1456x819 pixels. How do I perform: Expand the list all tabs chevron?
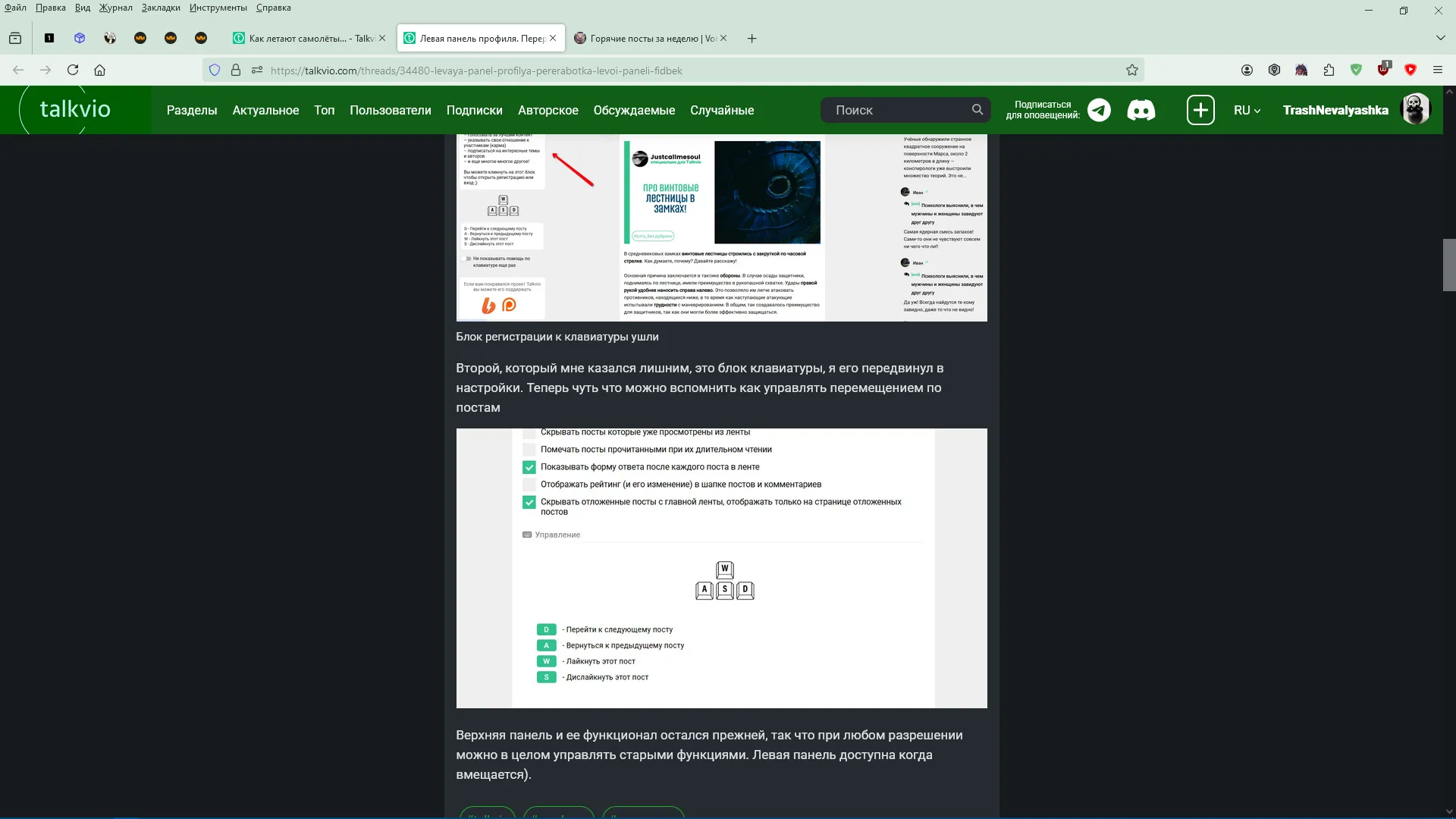(1441, 38)
